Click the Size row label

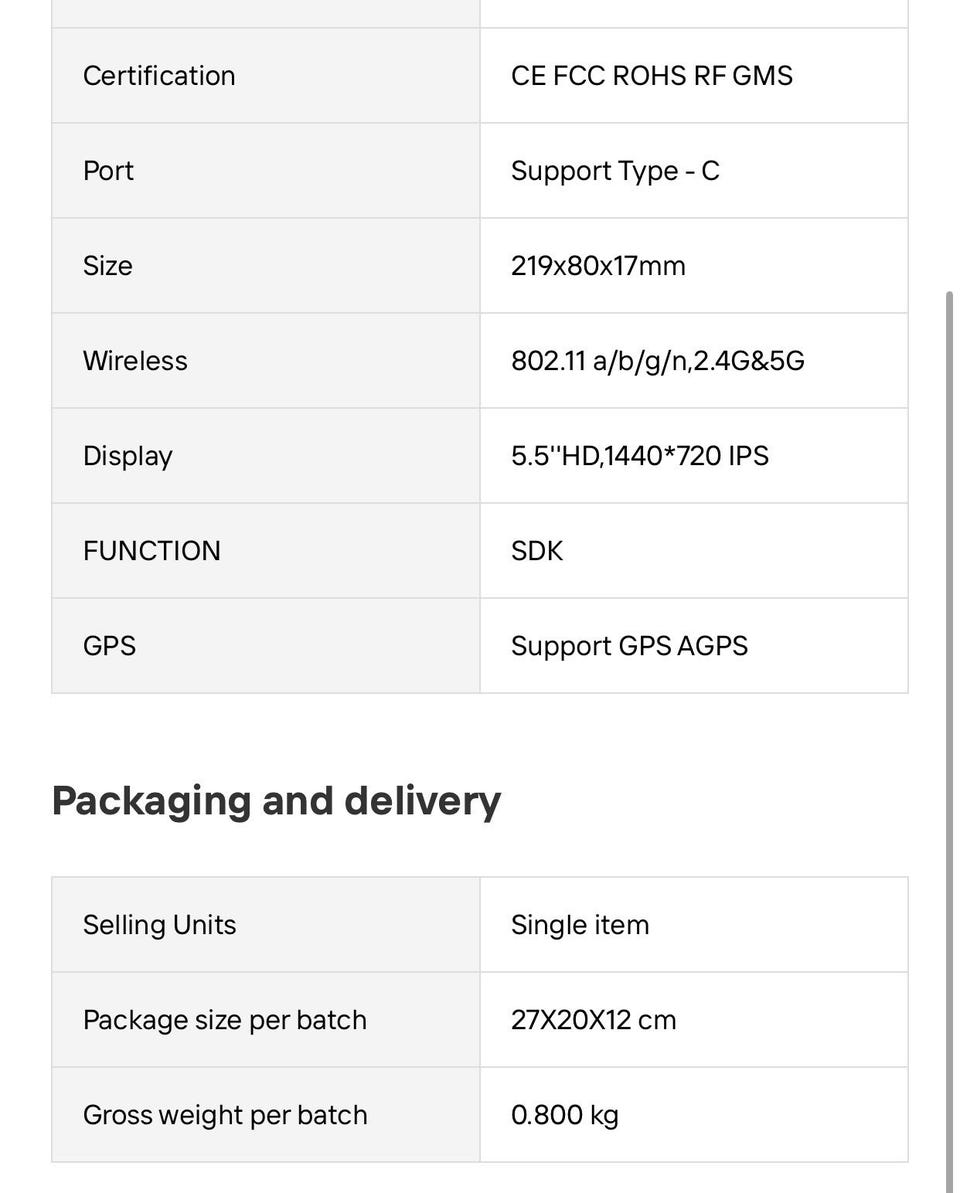108,266
